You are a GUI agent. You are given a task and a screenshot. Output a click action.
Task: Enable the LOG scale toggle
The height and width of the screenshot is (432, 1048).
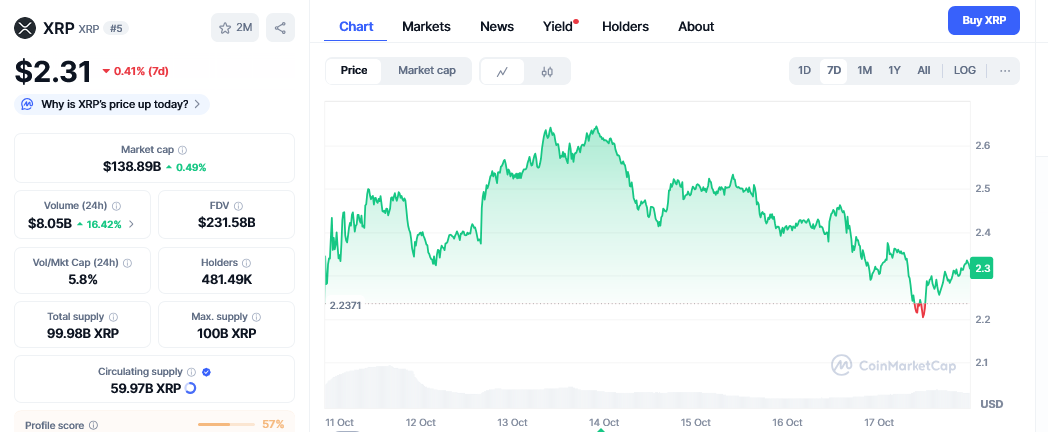coord(964,70)
